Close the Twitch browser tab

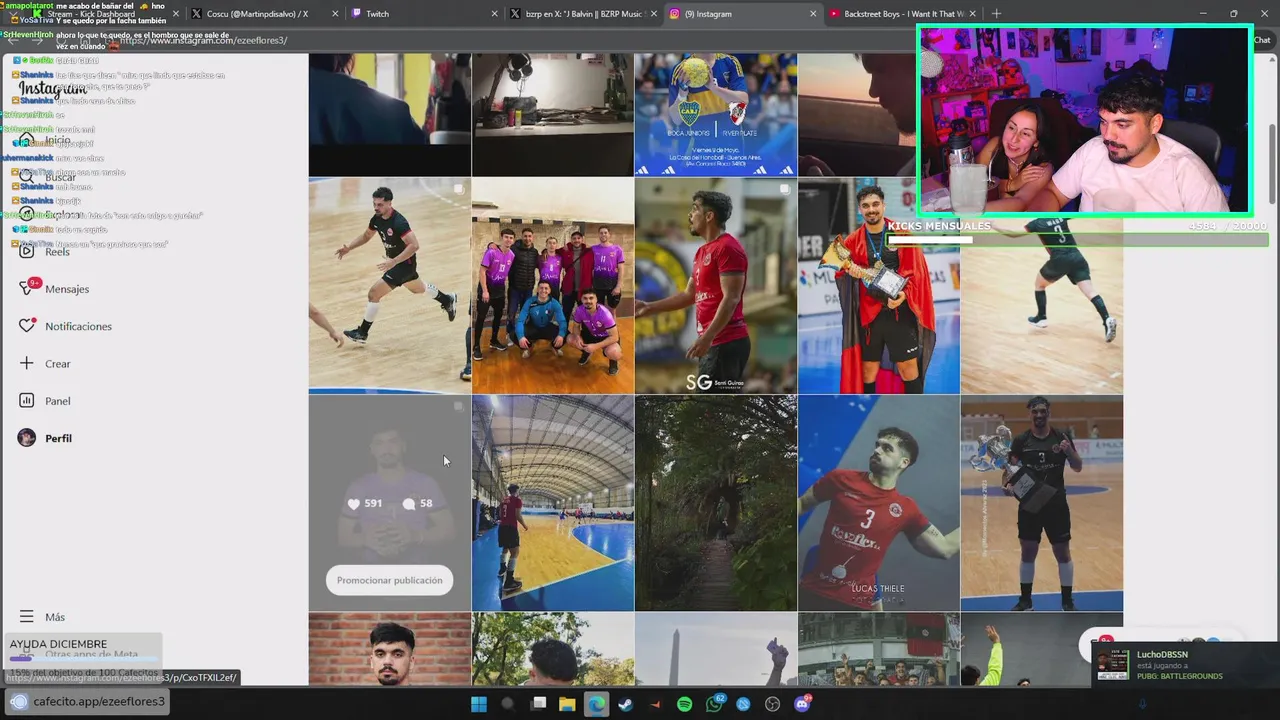click(x=494, y=14)
